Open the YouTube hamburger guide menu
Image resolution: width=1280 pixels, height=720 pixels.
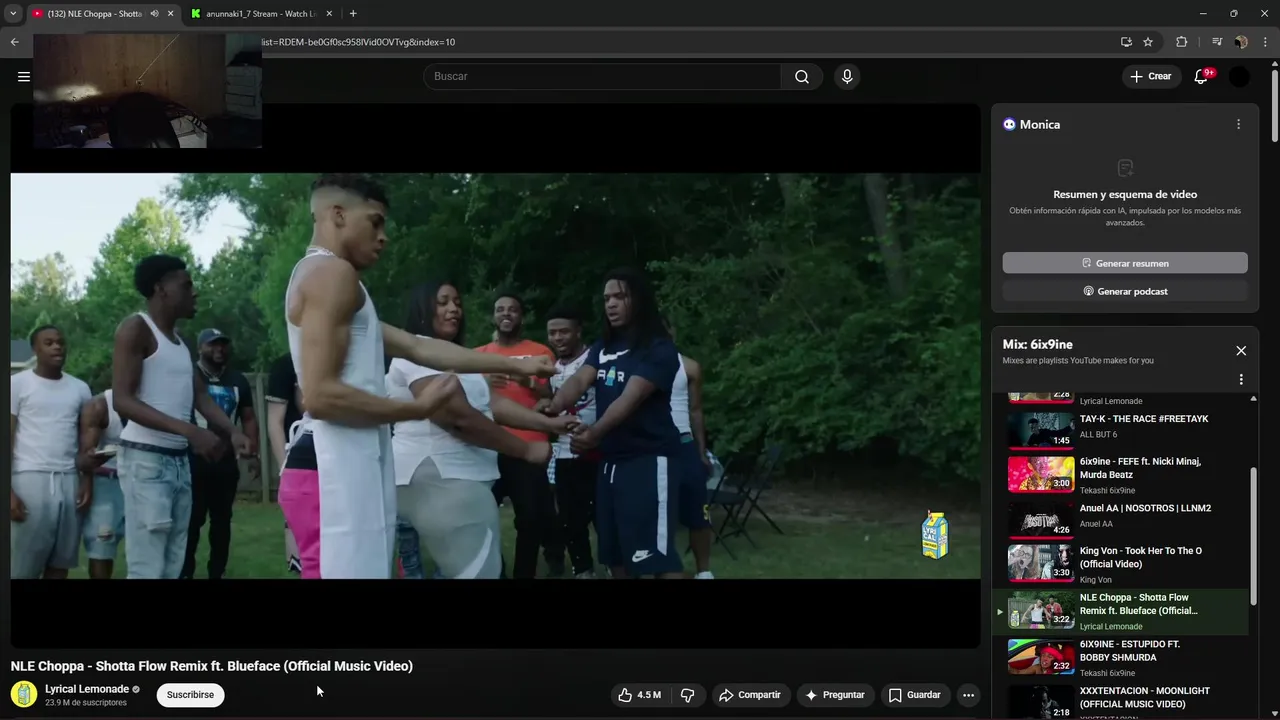click(x=24, y=76)
